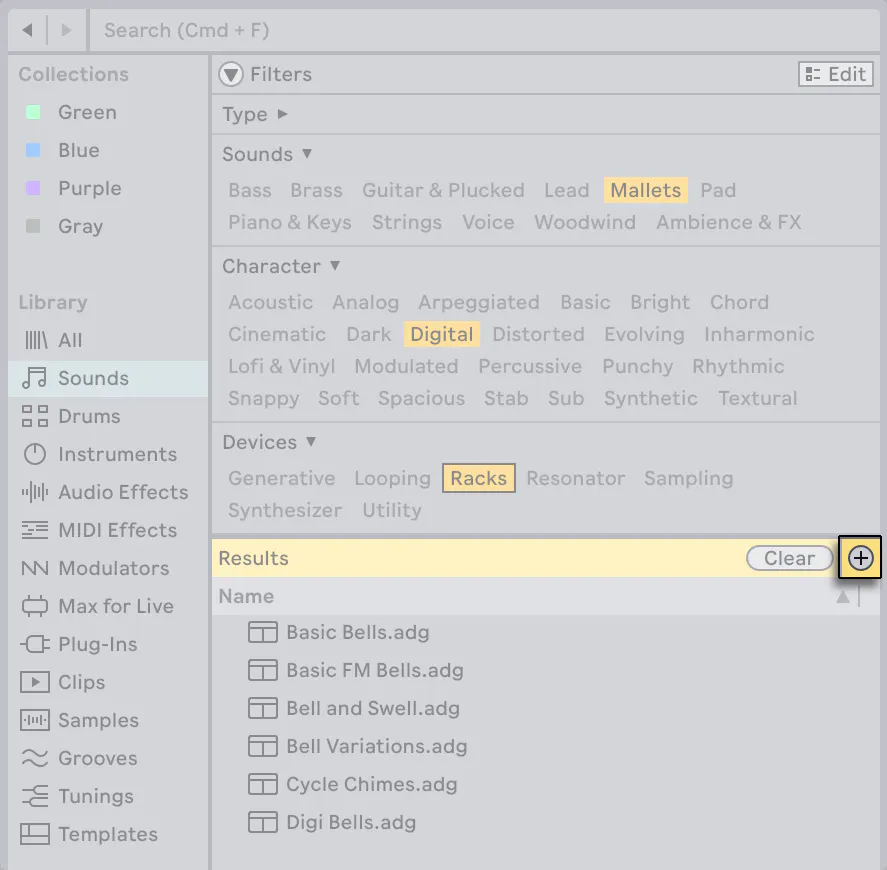Select the Purple collection color

click(x=33, y=188)
